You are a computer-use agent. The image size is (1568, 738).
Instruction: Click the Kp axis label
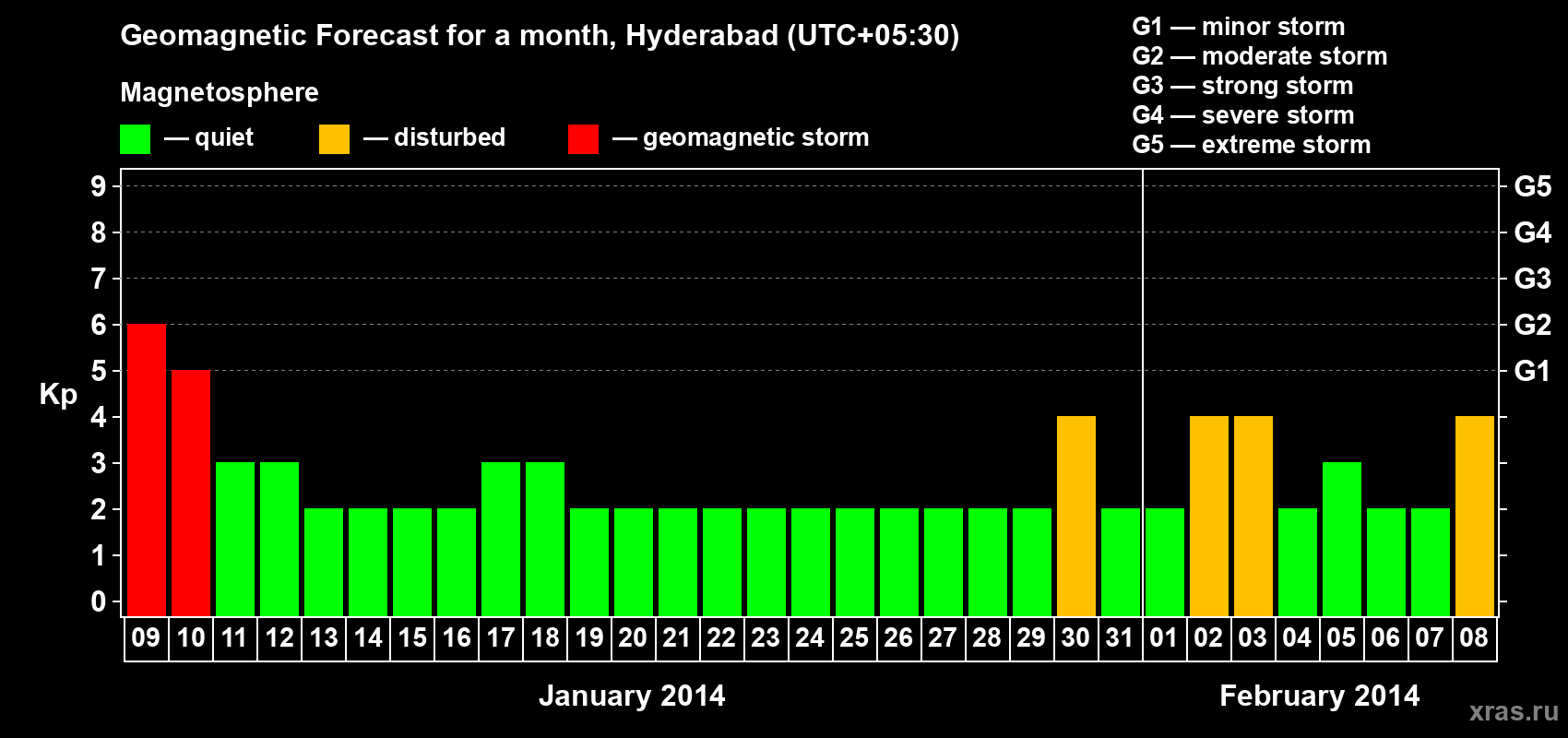[58, 395]
